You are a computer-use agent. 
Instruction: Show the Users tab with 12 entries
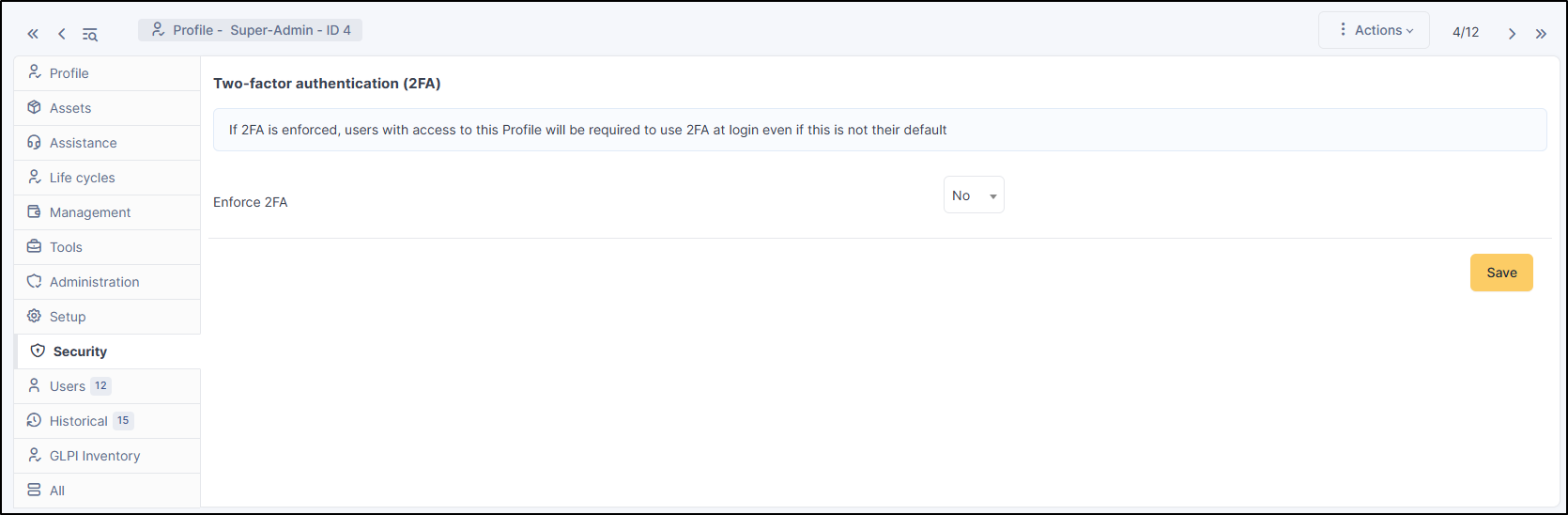pos(69,386)
